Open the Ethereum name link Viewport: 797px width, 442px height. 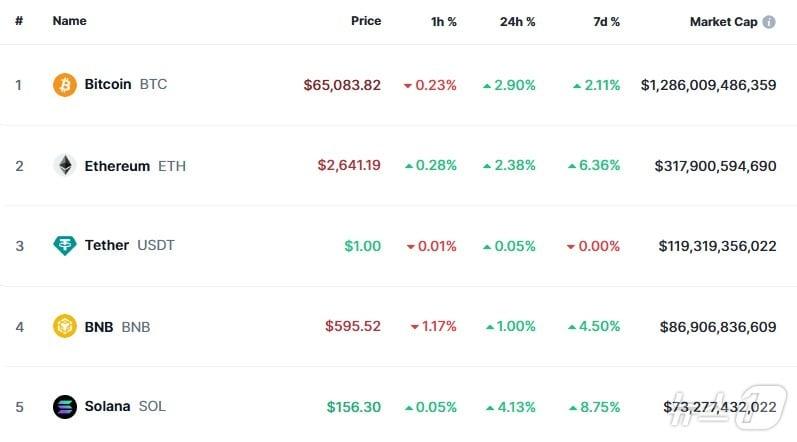pos(117,166)
